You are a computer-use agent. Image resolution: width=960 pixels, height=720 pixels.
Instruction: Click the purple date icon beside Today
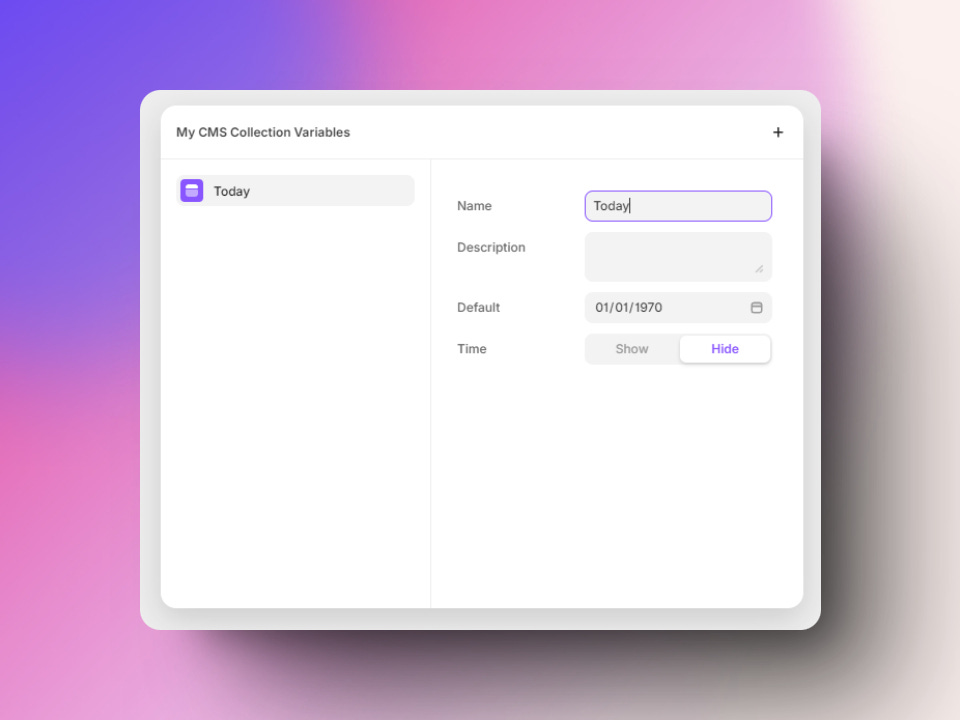click(x=192, y=190)
